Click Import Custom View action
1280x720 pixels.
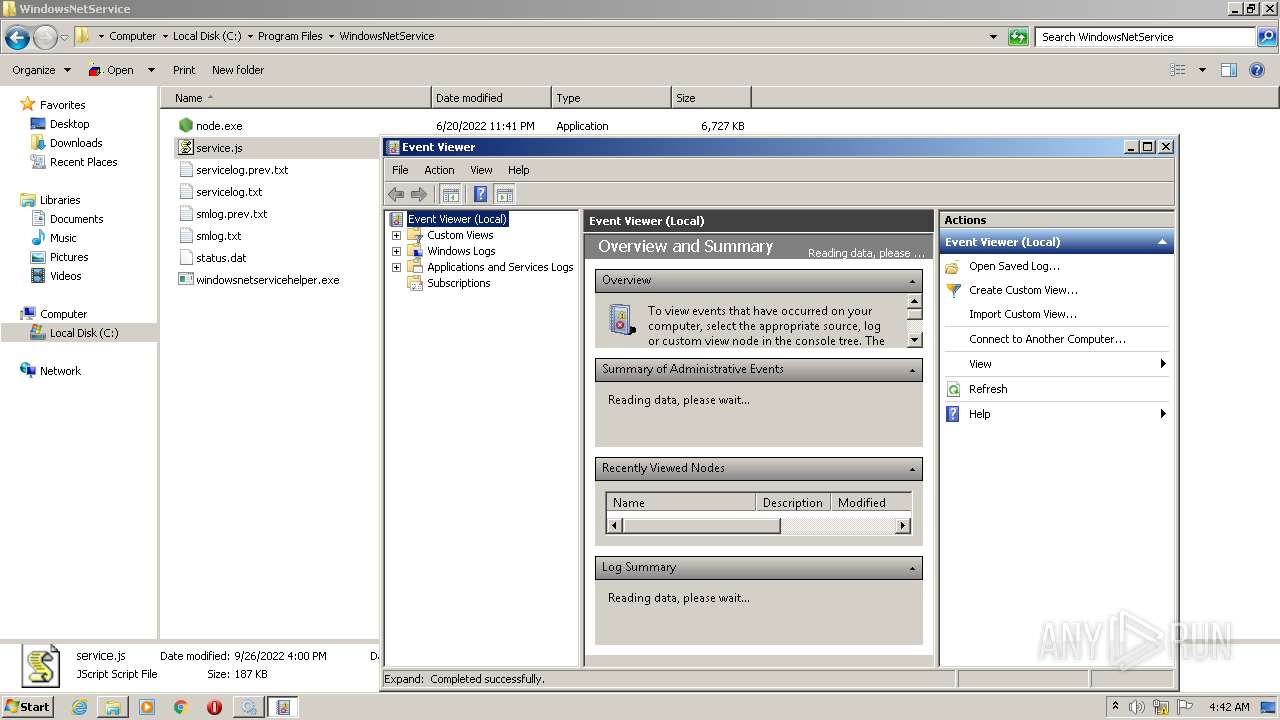tap(1022, 314)
